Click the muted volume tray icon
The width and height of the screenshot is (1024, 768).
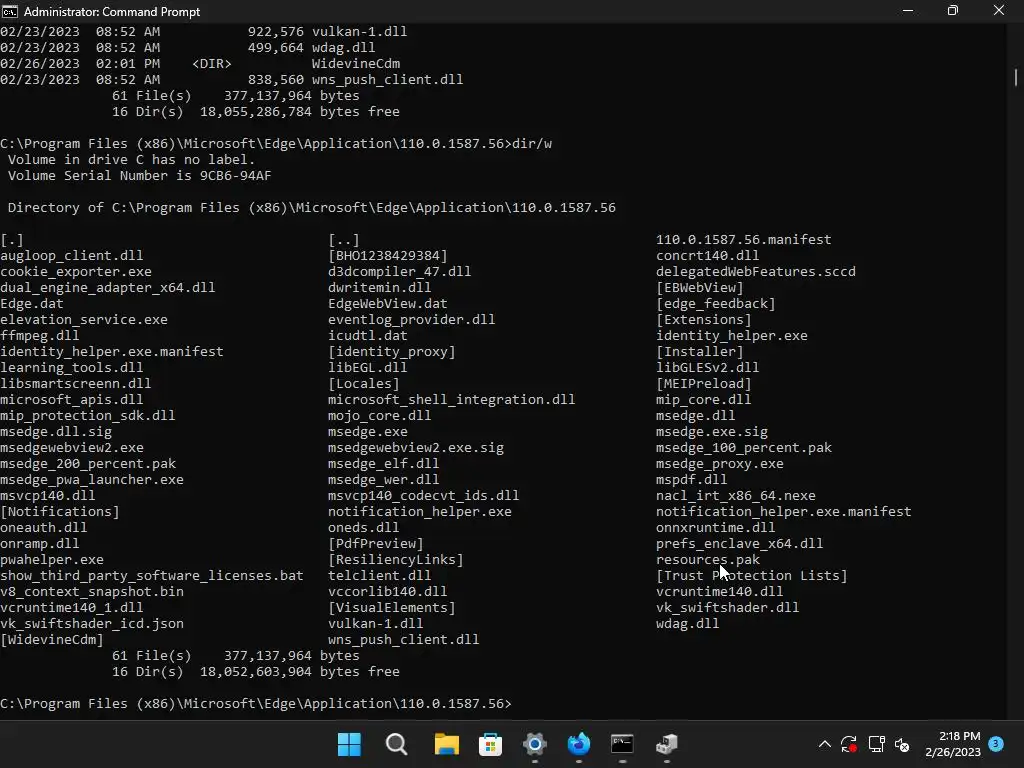(903, 744)
